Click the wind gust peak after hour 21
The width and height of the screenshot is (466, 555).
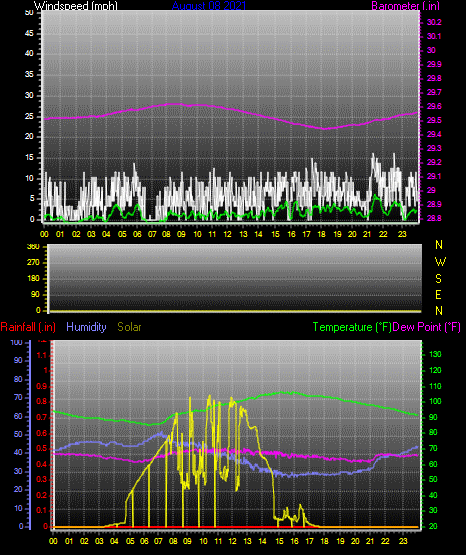[x=373, y=154]
